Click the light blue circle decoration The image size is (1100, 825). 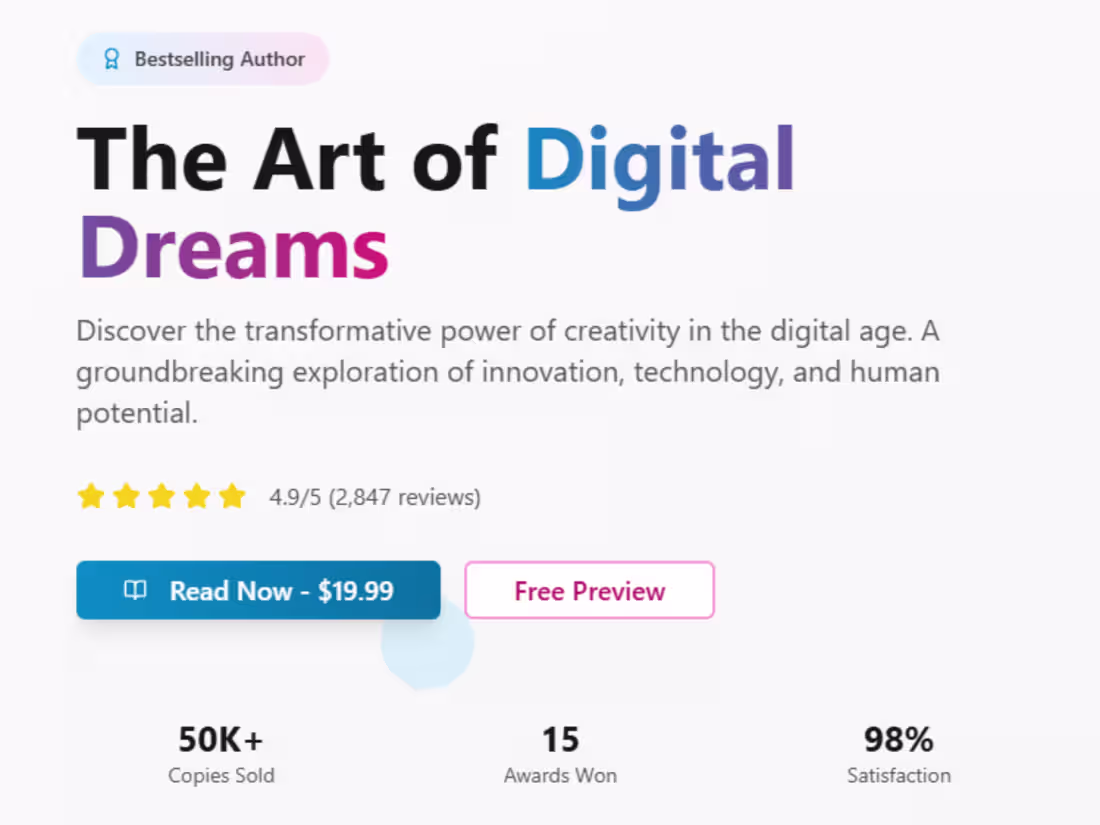click(427, 645)
